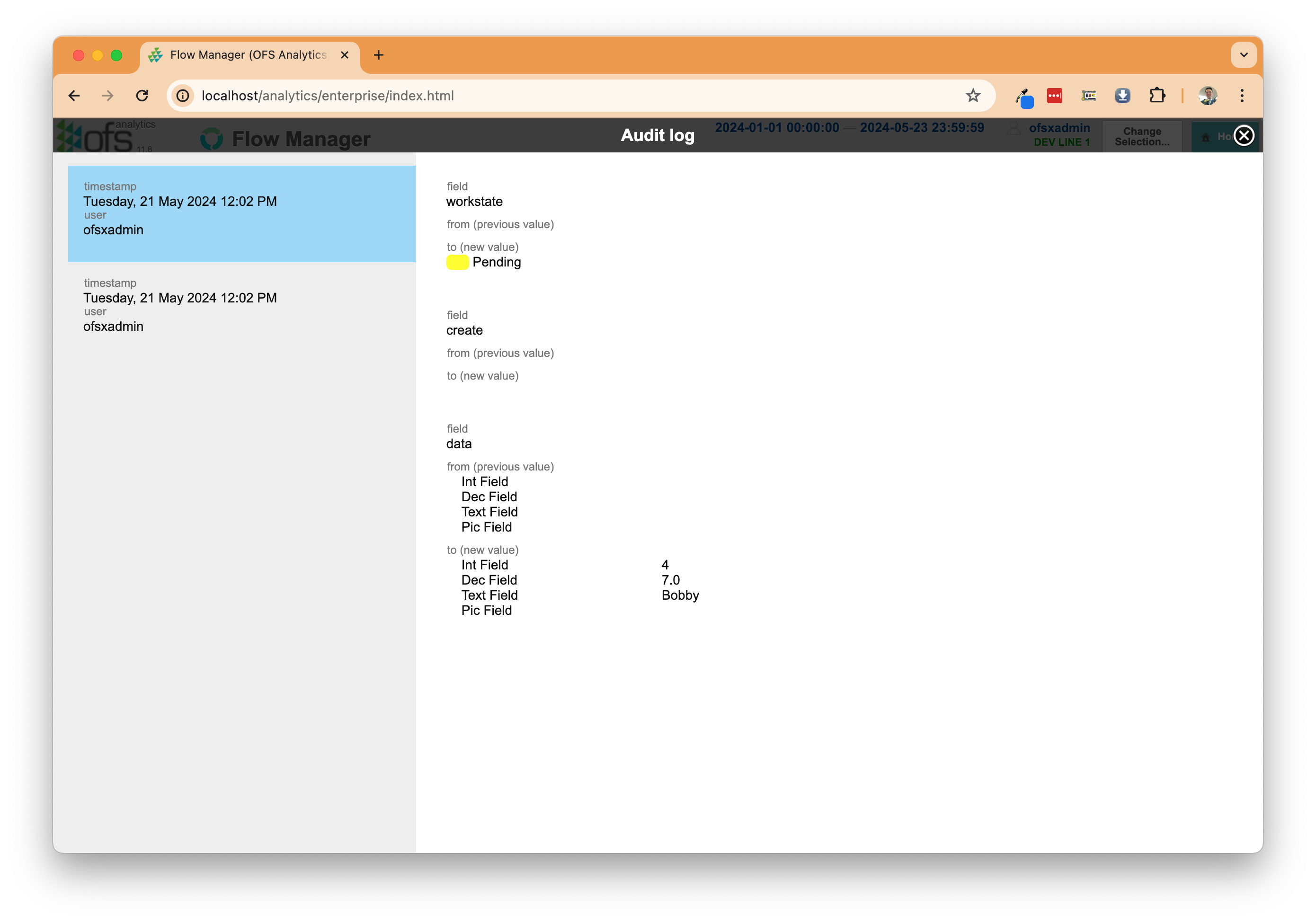1316x923 pixels.
Task: Click the page reload icon
Action: pyautogui.click(x=142, y=96)
